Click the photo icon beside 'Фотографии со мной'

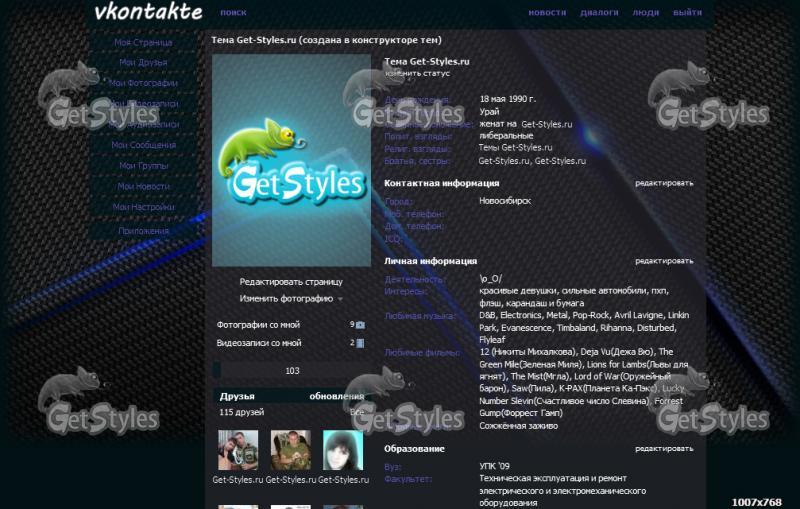pos(361,325)
